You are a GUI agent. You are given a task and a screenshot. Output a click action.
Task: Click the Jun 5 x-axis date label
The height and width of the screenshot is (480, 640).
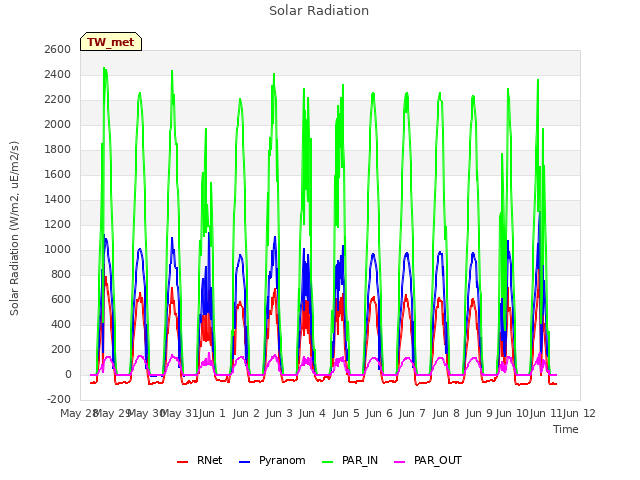[x=346, y=413]
